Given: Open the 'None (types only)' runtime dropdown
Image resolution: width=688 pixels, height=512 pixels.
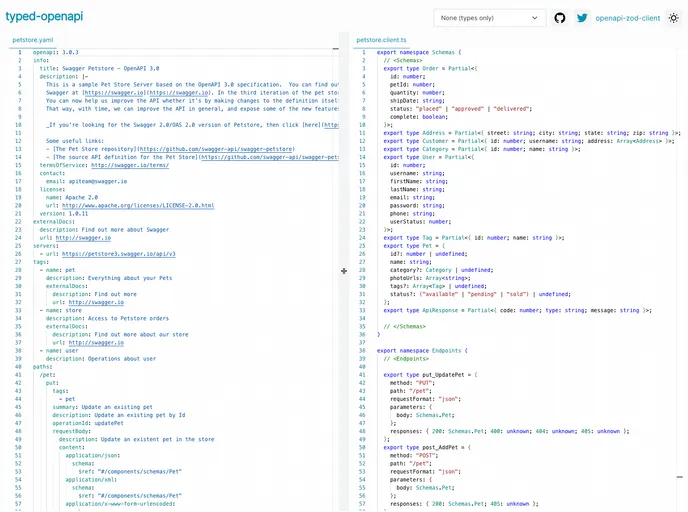Looking at the screenshot, I should (490, 18).
